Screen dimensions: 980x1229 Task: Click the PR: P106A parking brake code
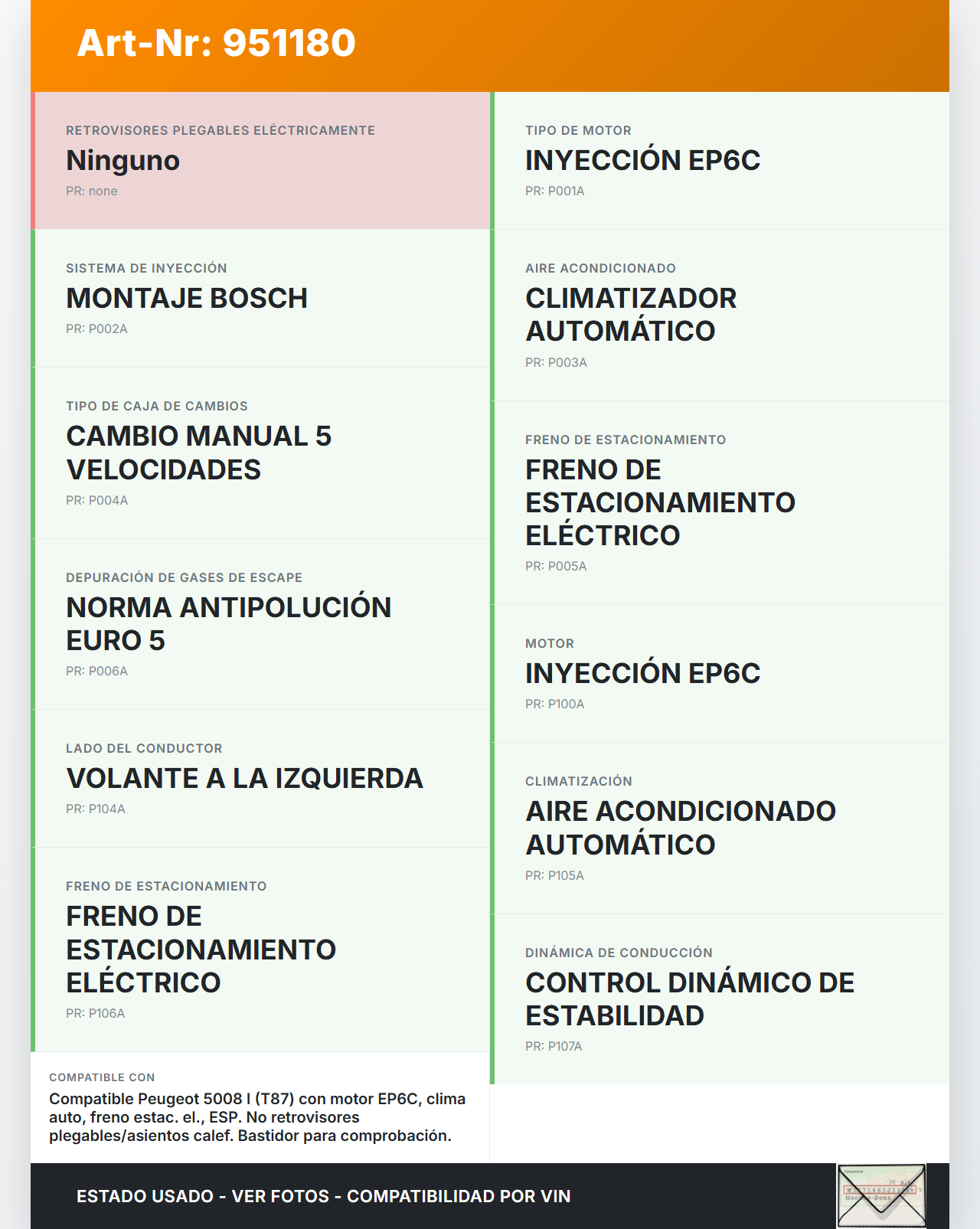(x=96, y=1014)
